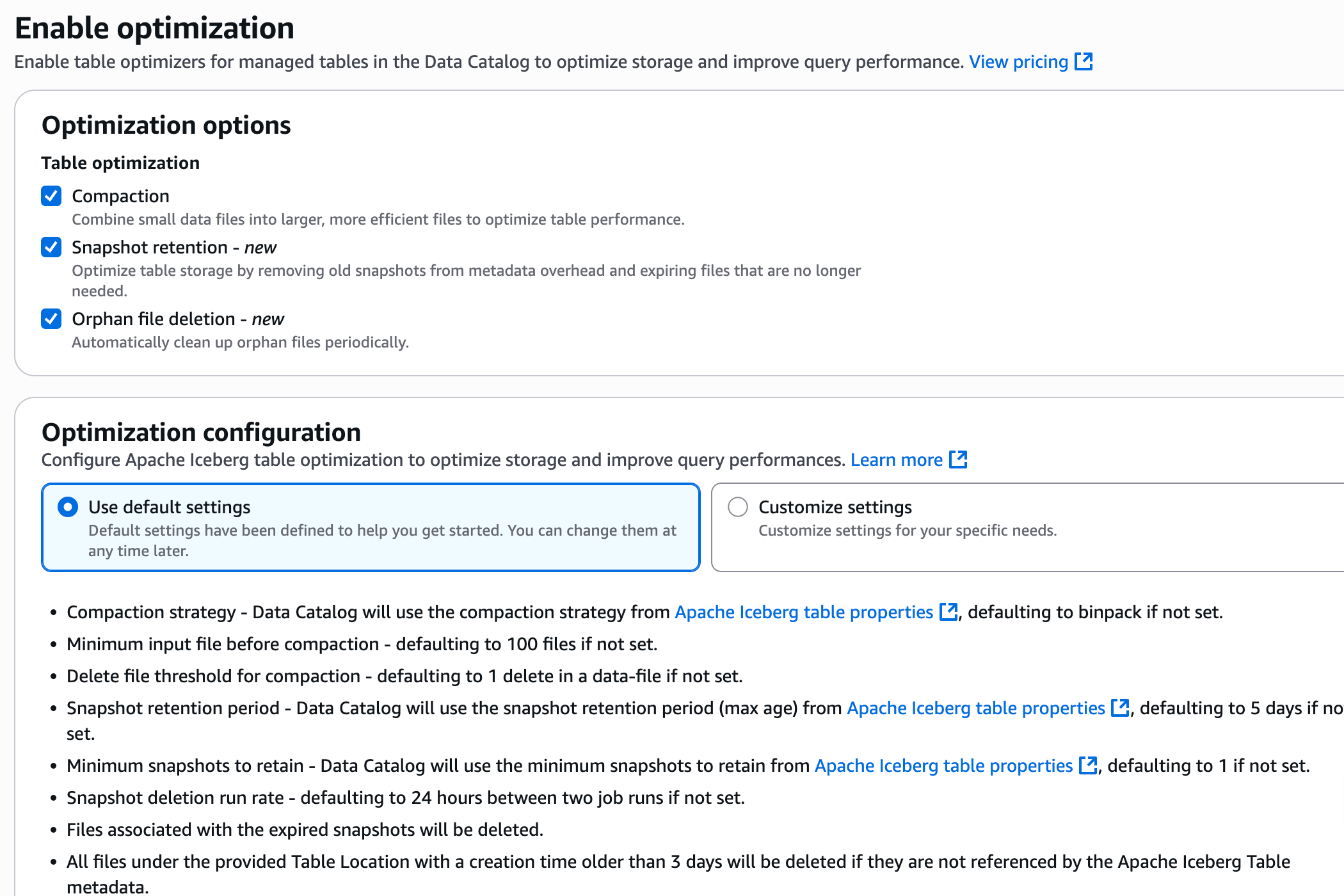Toggle the Orphan file deletion checkbox
The image size is (1344, 896).
click(x=51, y=319)
